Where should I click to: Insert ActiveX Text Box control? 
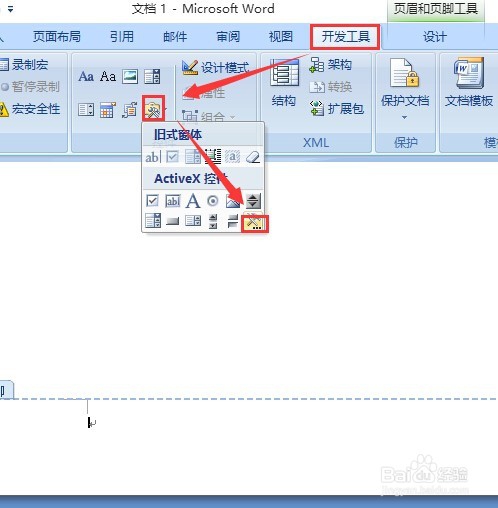tap(173, 201)
